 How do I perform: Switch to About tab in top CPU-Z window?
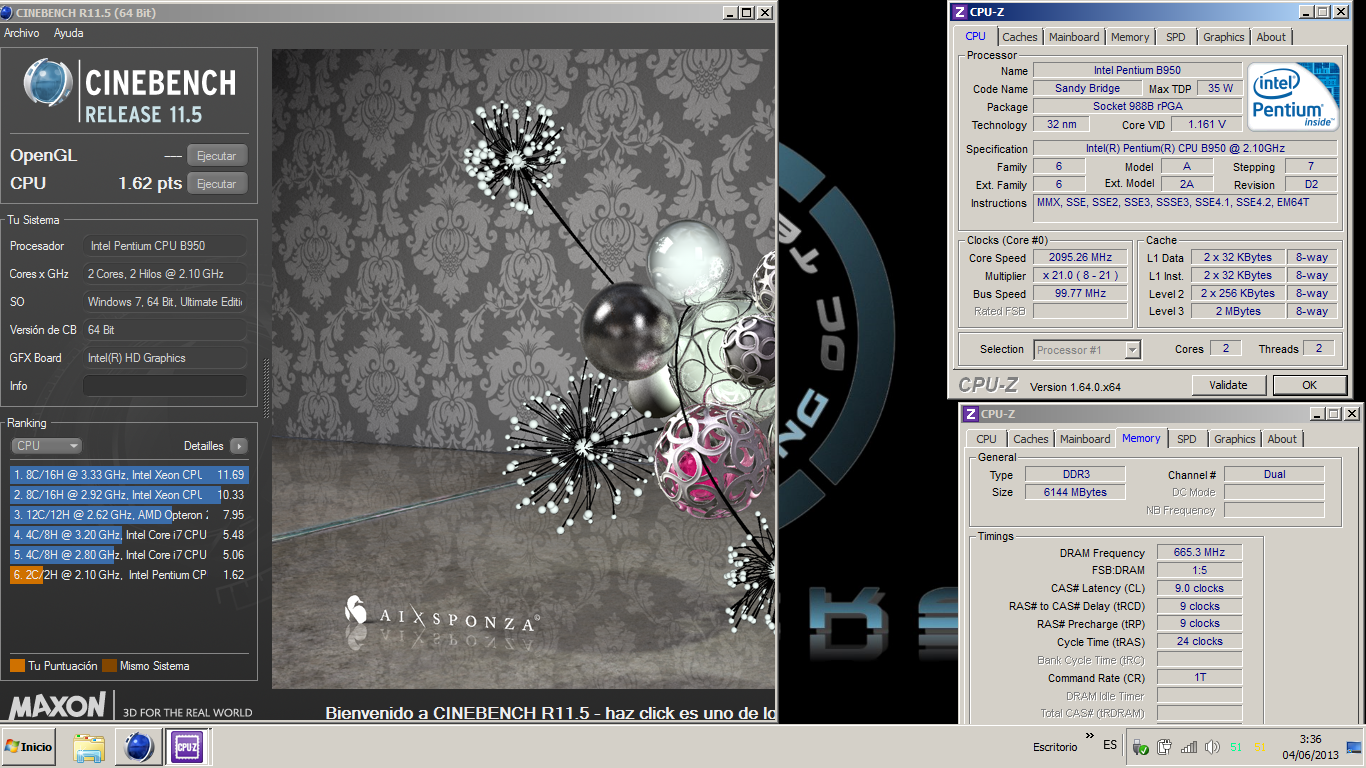point(1272,37)
